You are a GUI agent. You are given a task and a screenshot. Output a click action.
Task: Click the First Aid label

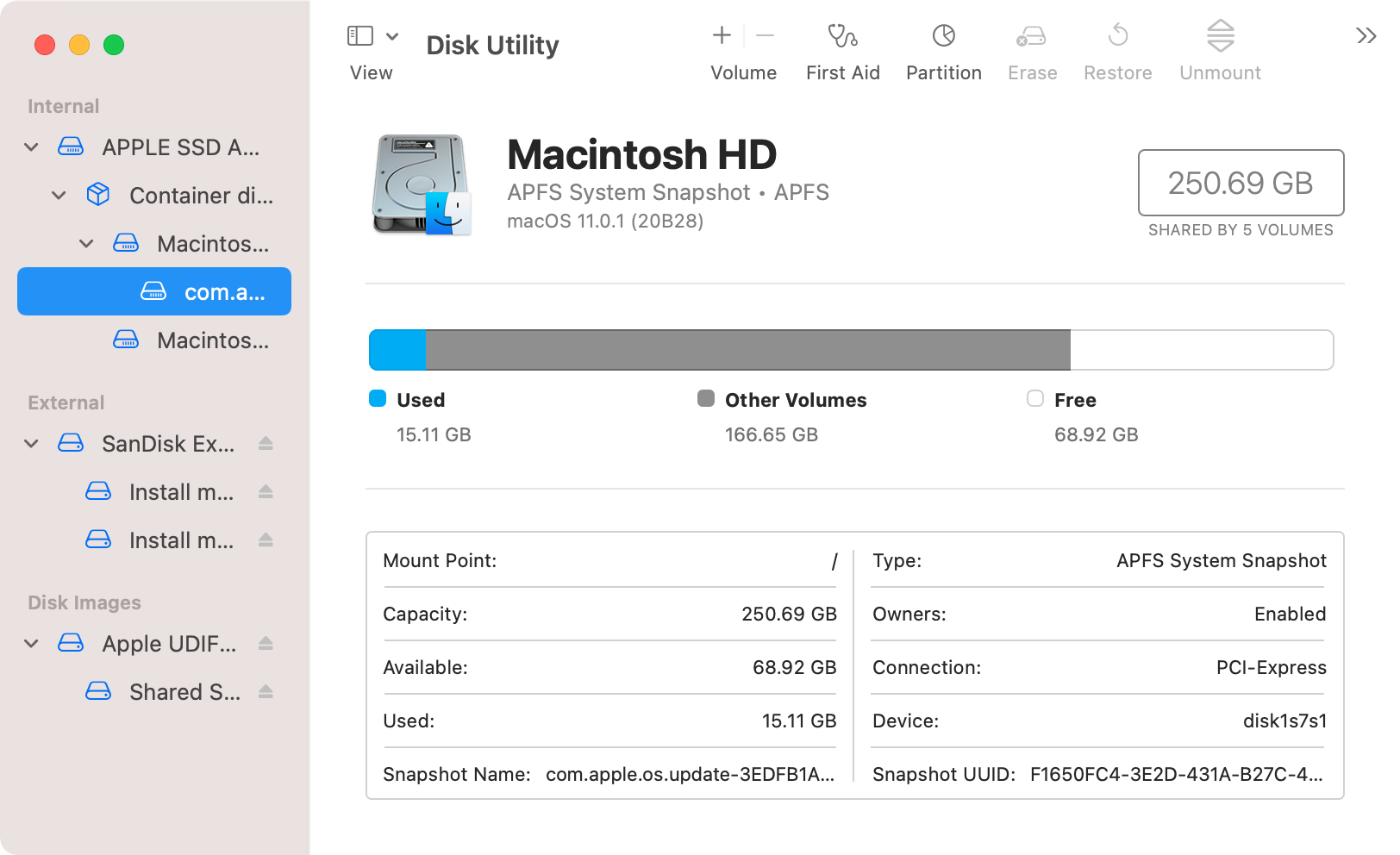842,73
